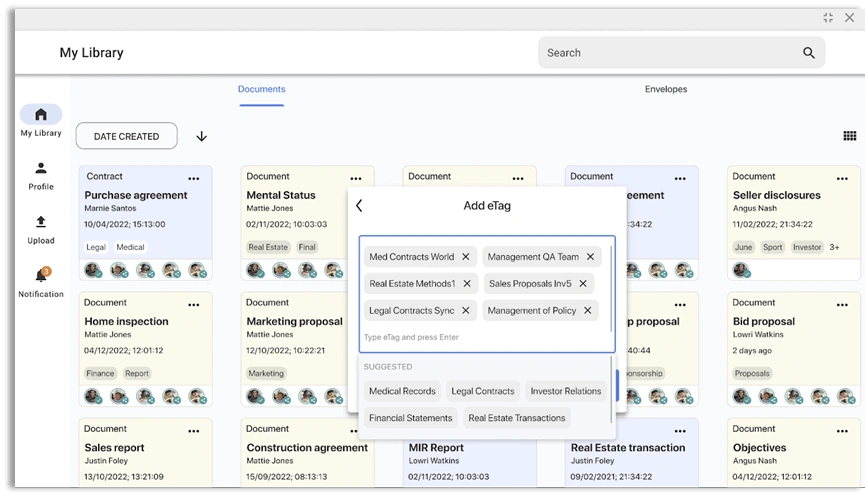
Task: Open options menu for Purchase agreement card
Action: (193, 178)
